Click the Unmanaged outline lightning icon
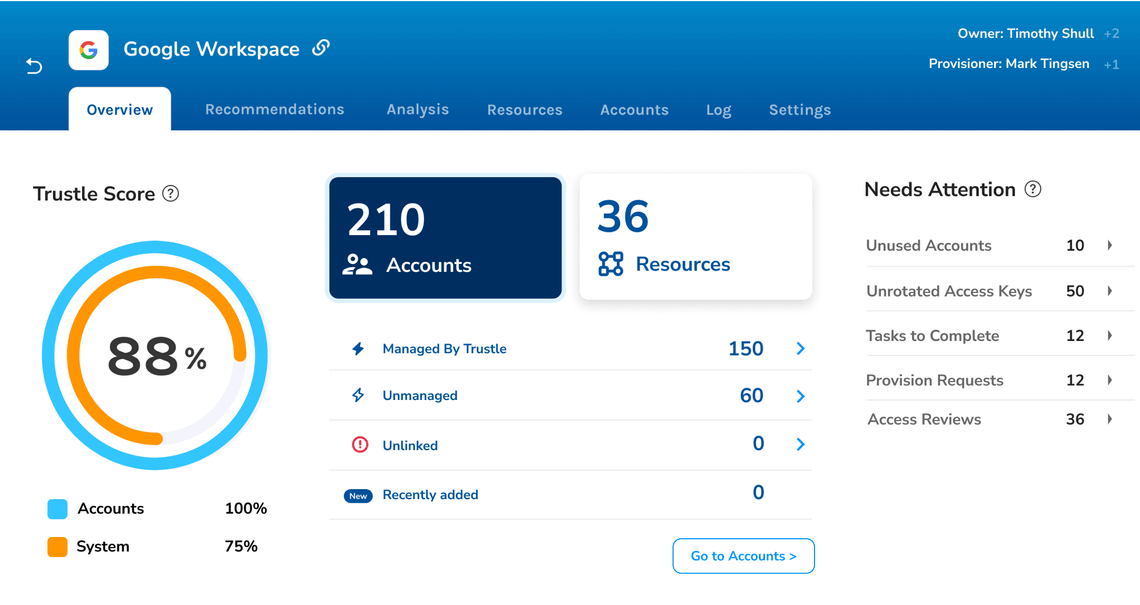Screen dimensions: 1140x605 tap(358, 395)
